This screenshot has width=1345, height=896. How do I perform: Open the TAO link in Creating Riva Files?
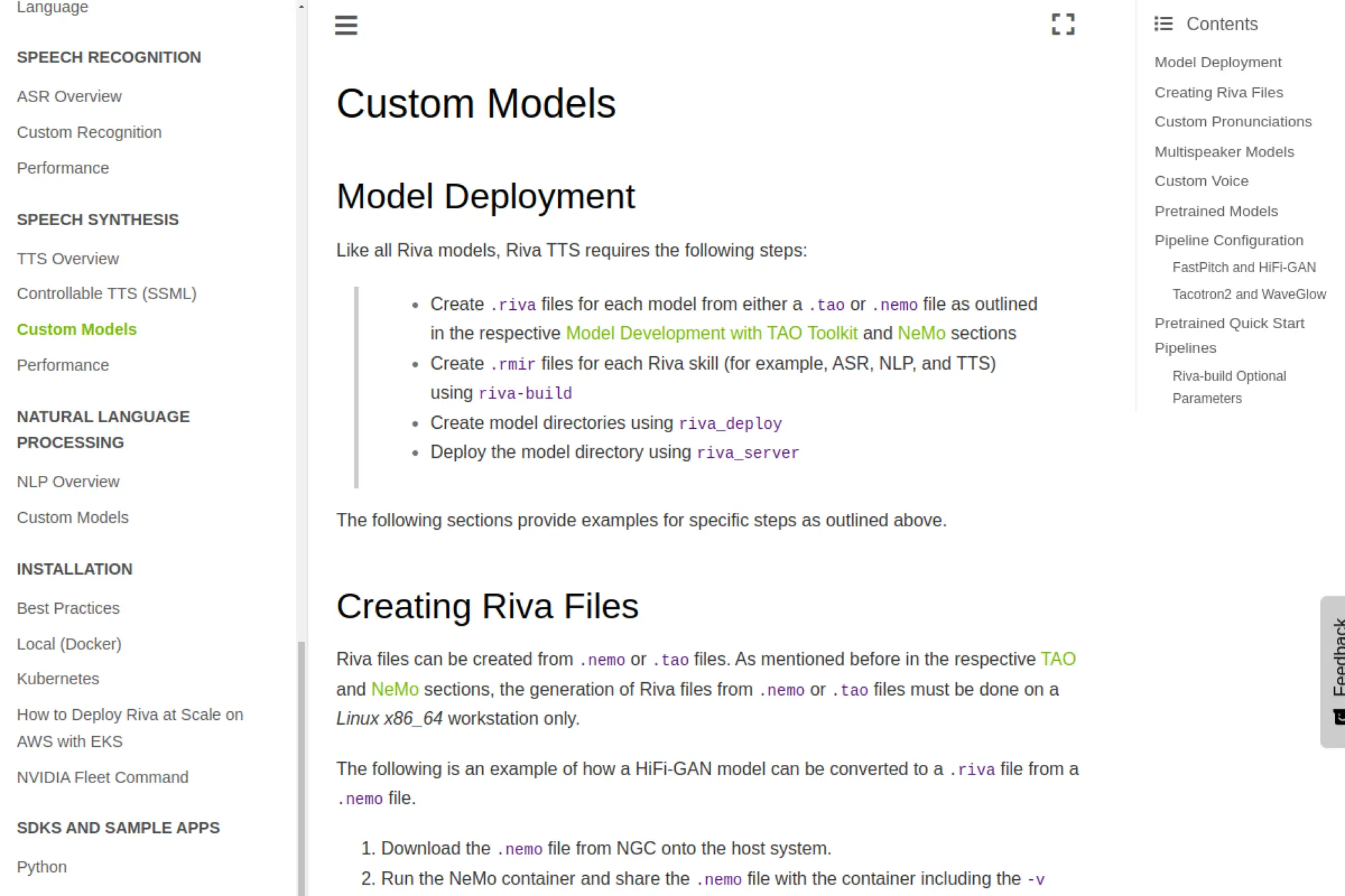1058,659
